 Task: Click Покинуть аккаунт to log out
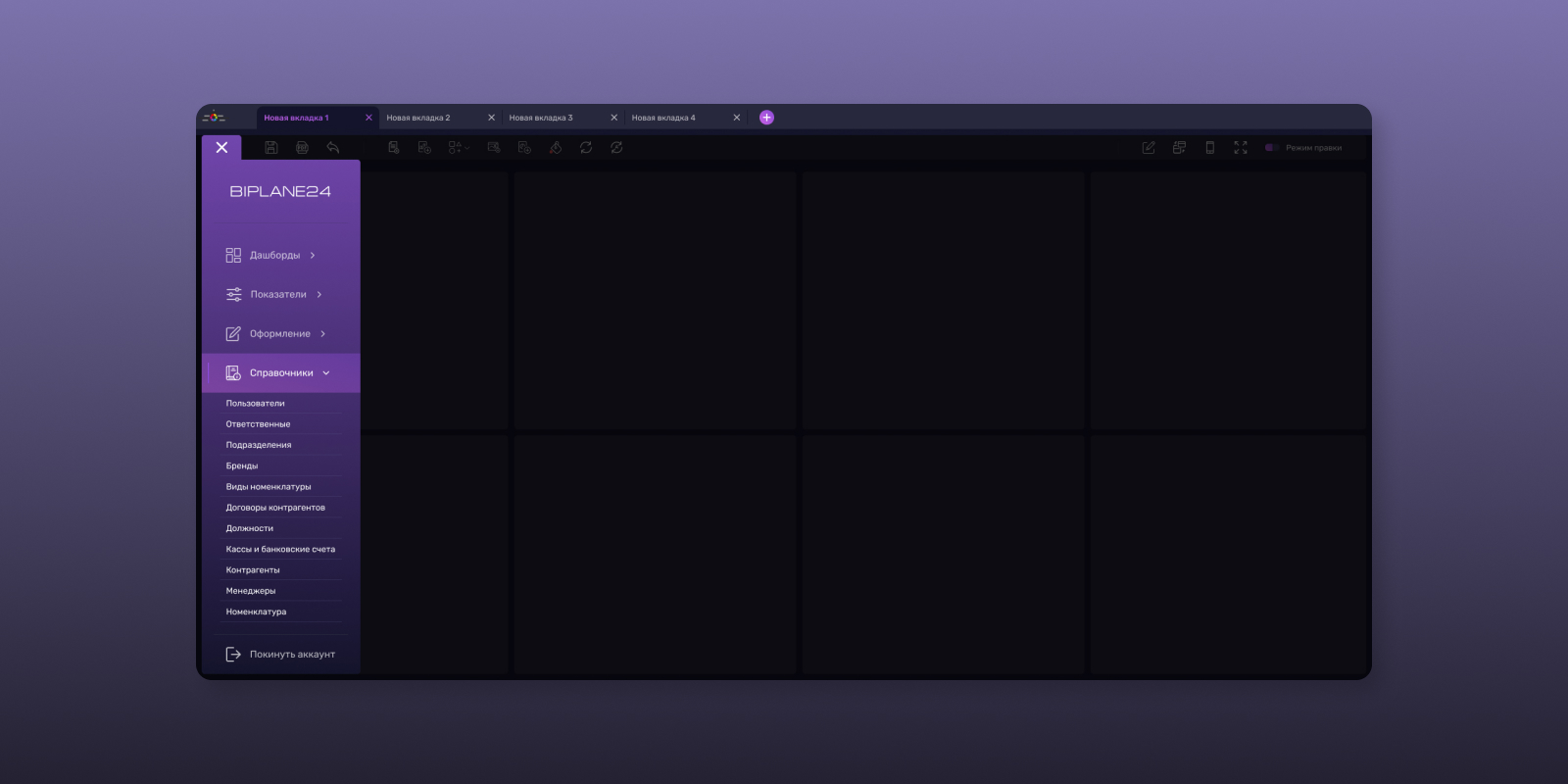pos(292,654)
